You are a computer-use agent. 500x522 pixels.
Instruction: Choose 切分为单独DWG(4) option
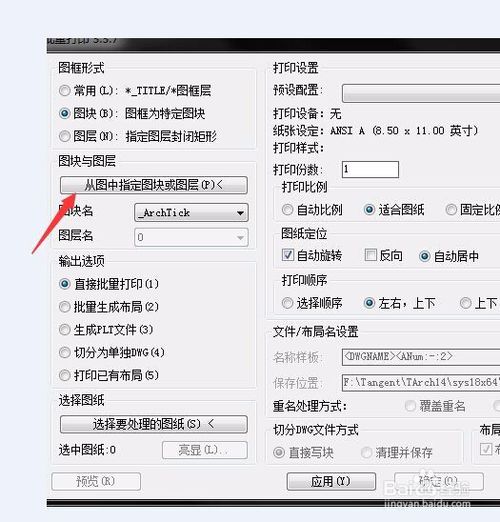tap(64, 352)
